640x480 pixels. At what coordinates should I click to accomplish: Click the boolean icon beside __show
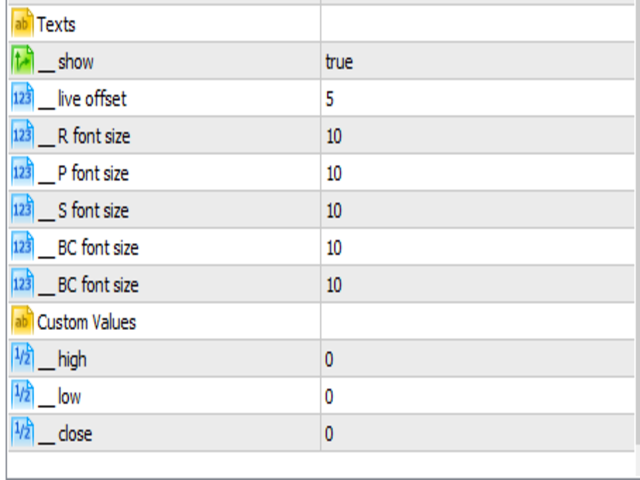22,61
